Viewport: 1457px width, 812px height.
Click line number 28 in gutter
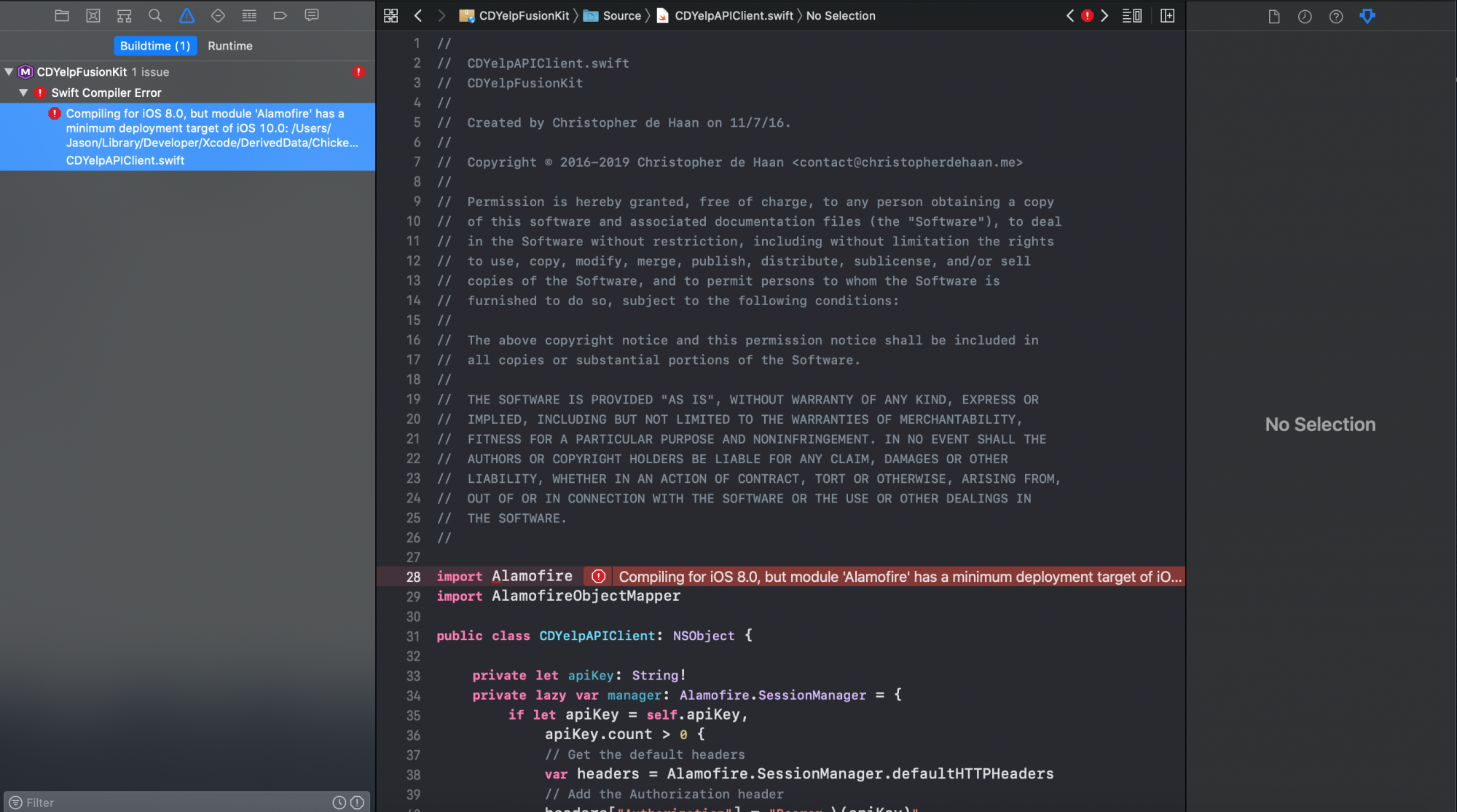pos(413,577)
